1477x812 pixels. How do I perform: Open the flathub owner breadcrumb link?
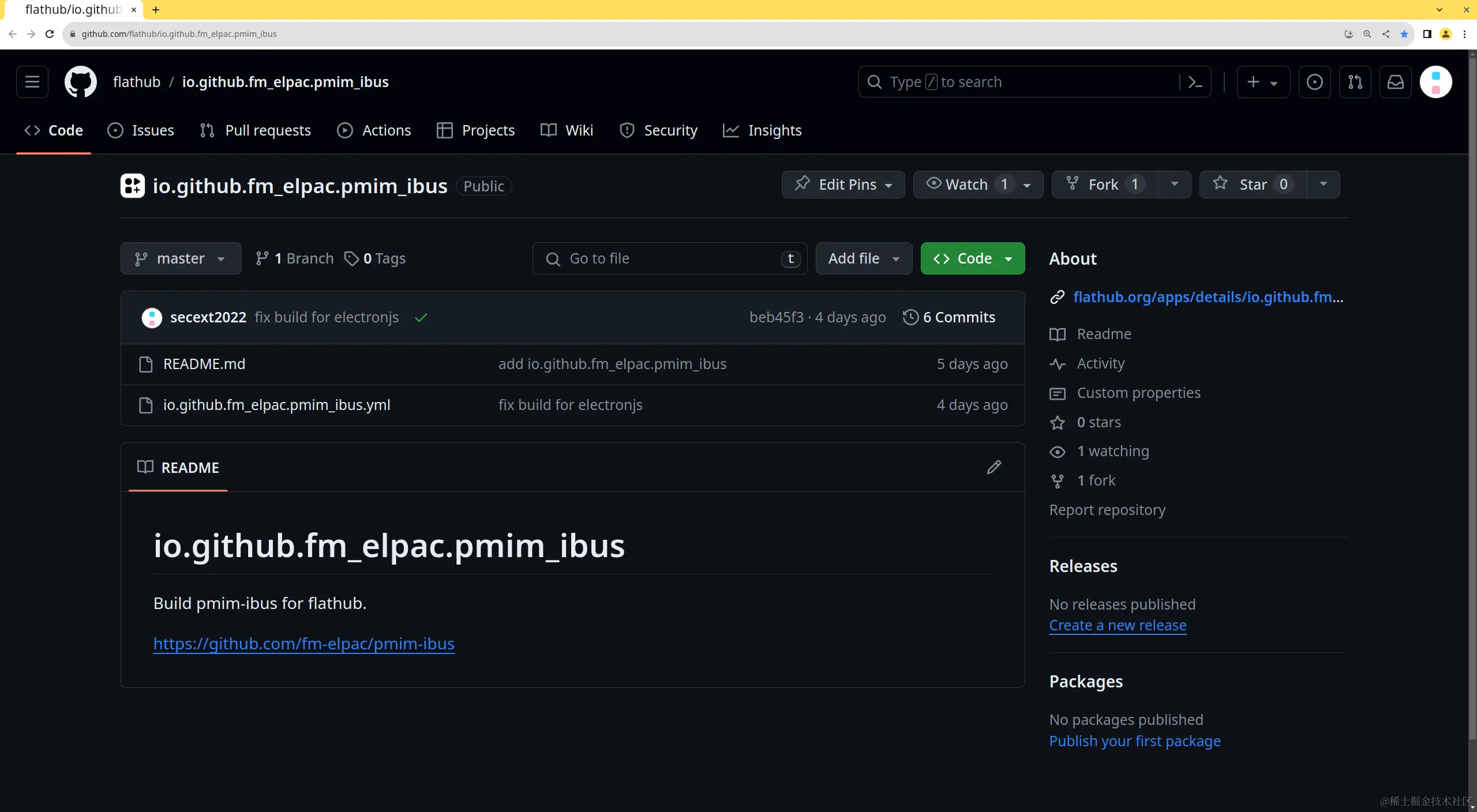point(137,82)
